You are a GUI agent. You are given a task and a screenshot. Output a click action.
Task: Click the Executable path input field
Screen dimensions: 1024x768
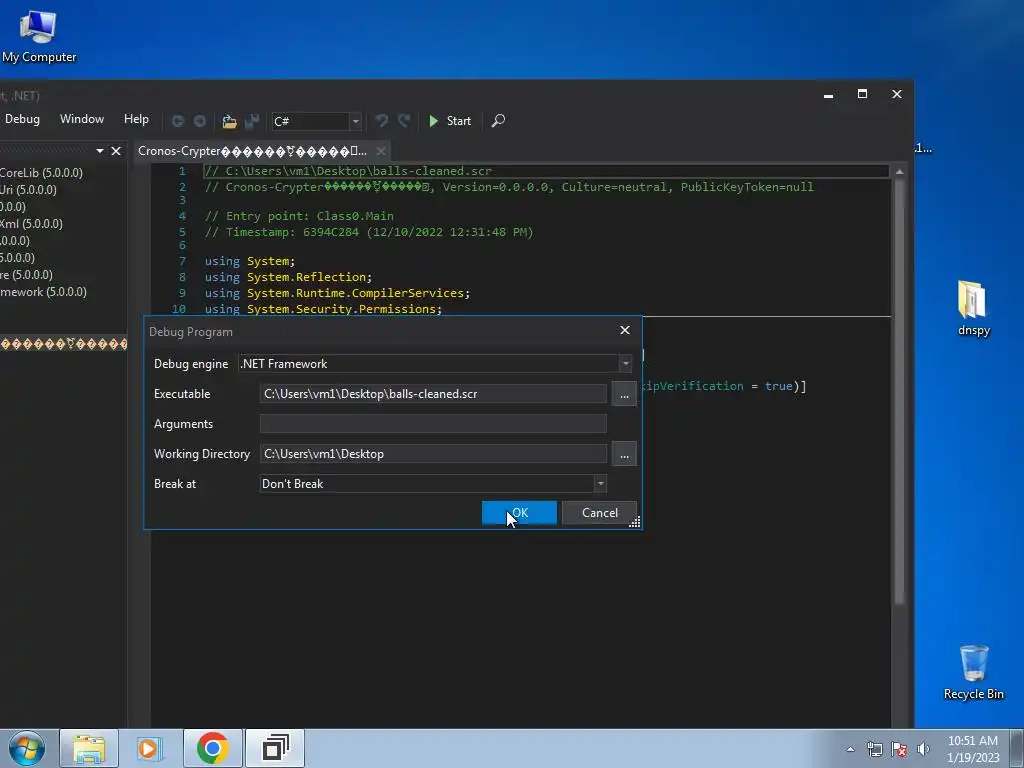[x=433, y=394]
